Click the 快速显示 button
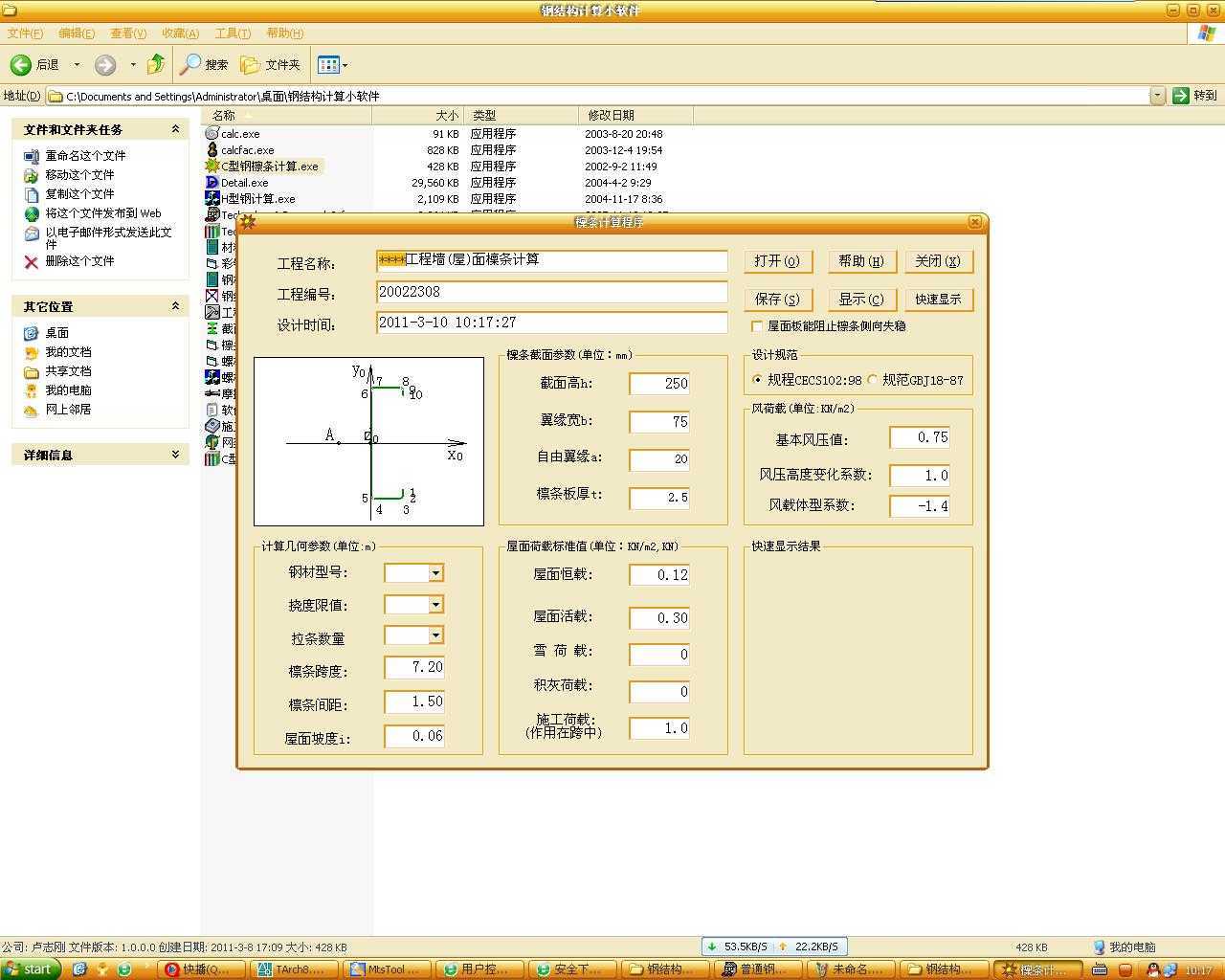 tap(939, 300)
